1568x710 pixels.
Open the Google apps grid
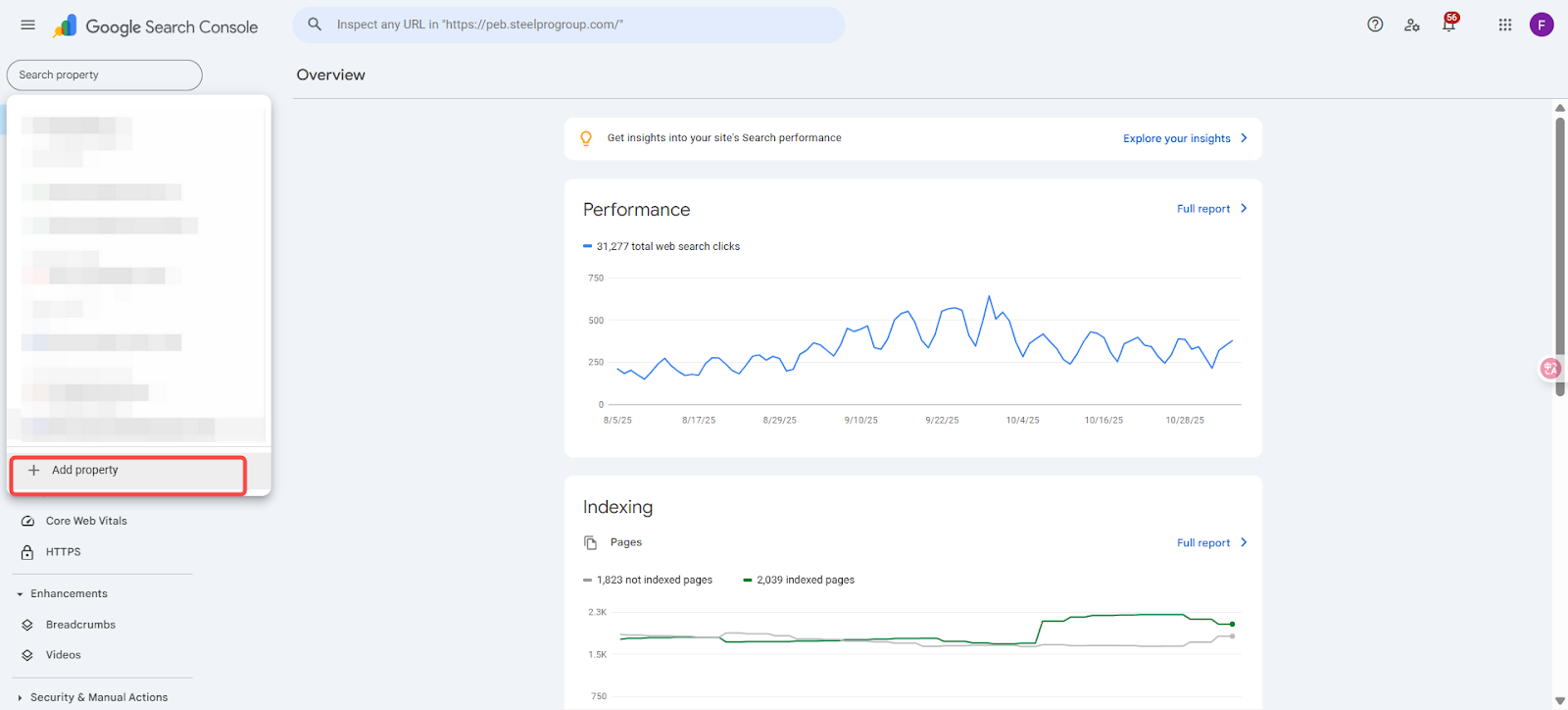pyautogui.click(x=1505, y=25)
